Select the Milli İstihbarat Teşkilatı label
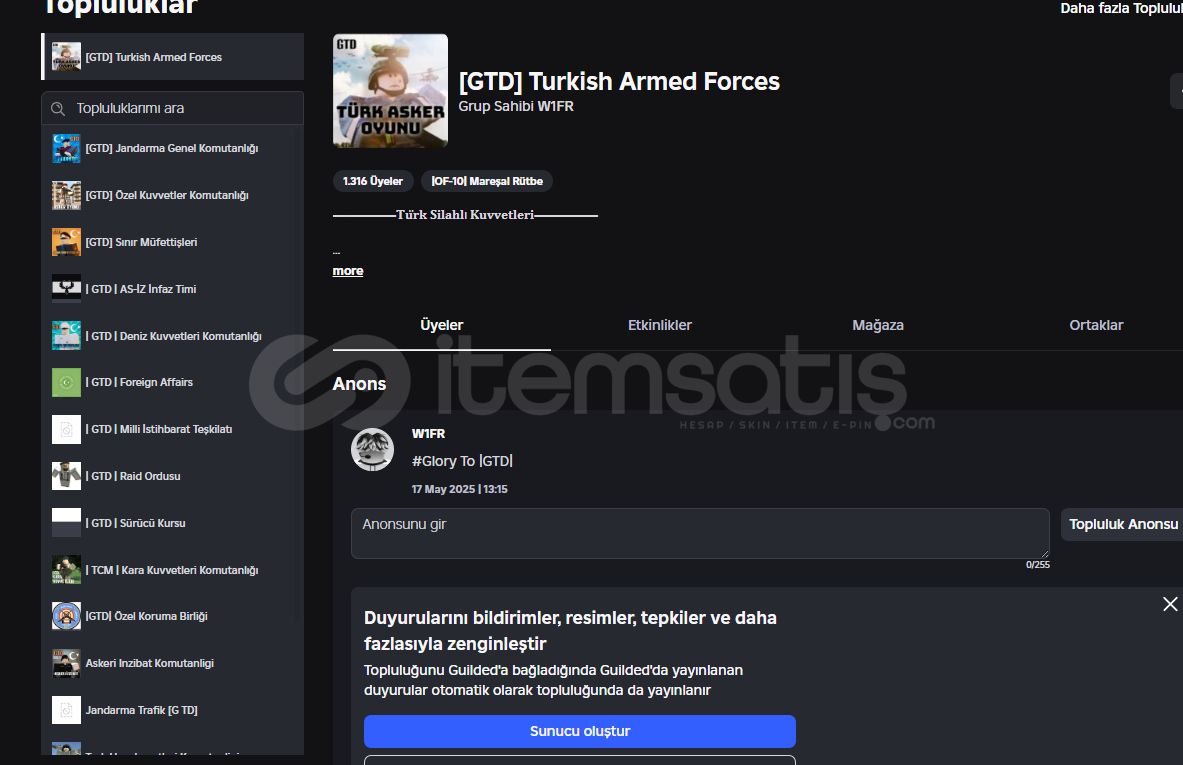 159,429
